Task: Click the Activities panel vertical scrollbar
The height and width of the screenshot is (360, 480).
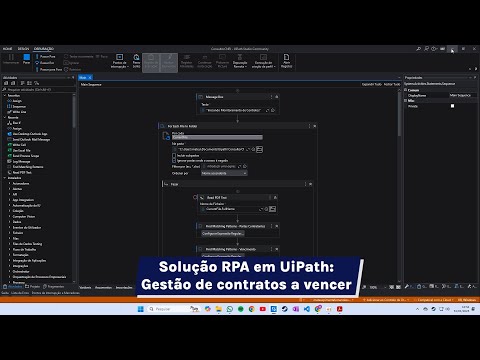Action: tap(74, 112)
